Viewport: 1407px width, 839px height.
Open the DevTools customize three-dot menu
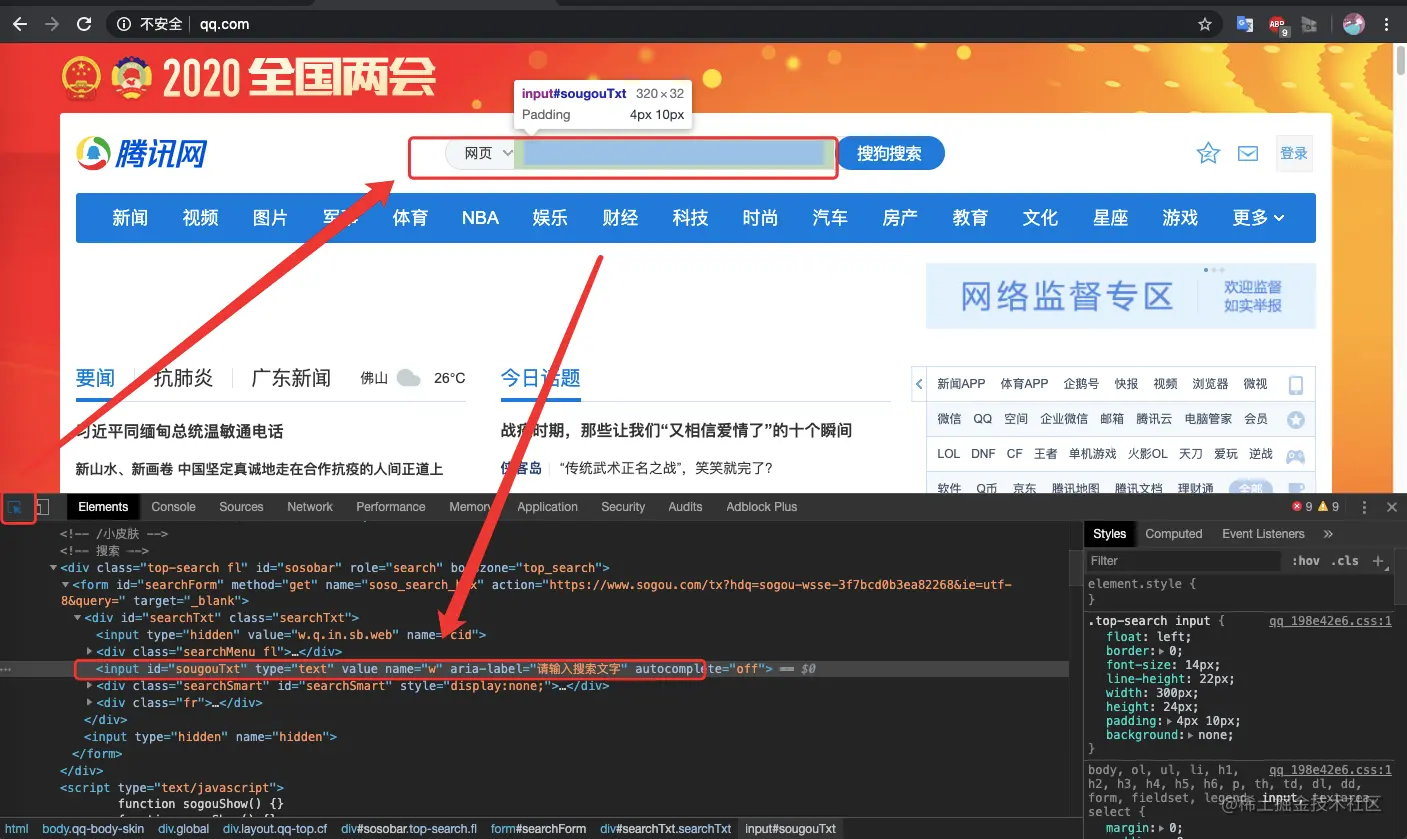(1364, 507)
